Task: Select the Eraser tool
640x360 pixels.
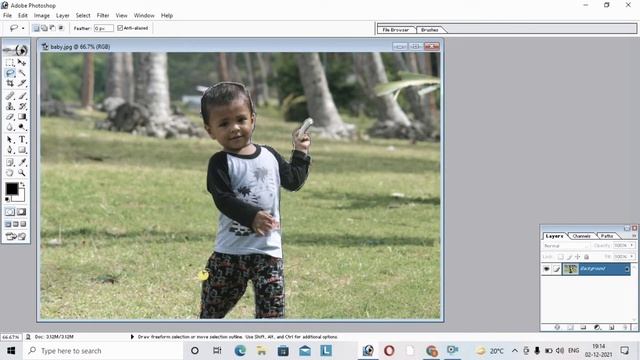Action: (10, 117)
